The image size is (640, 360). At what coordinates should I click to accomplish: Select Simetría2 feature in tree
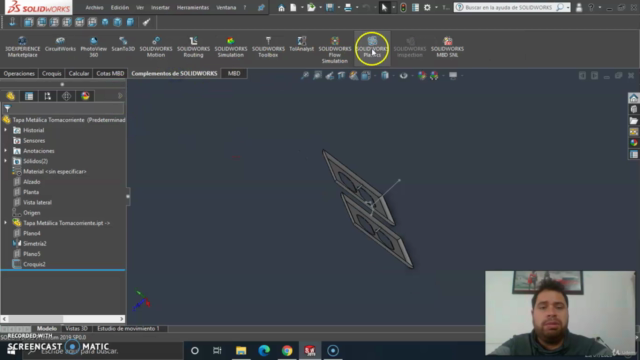click(35, 243)
